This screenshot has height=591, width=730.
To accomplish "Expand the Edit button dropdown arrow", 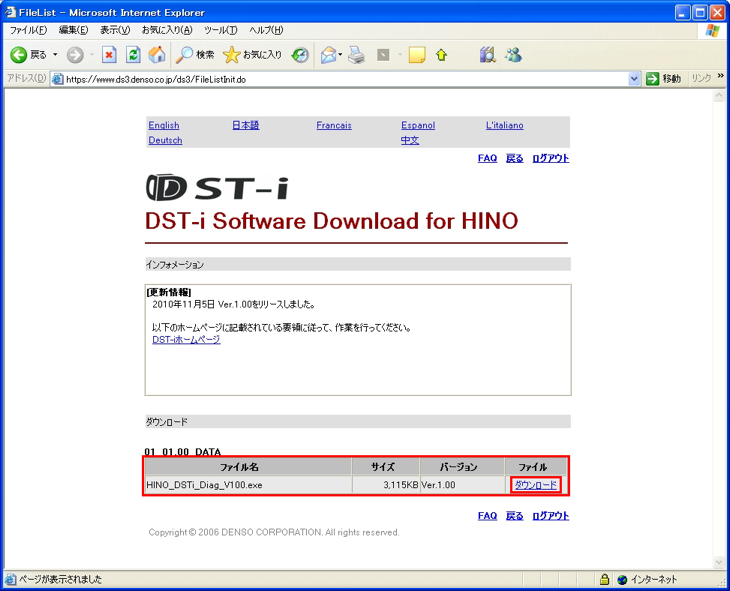I will click(x=399, y=55).
